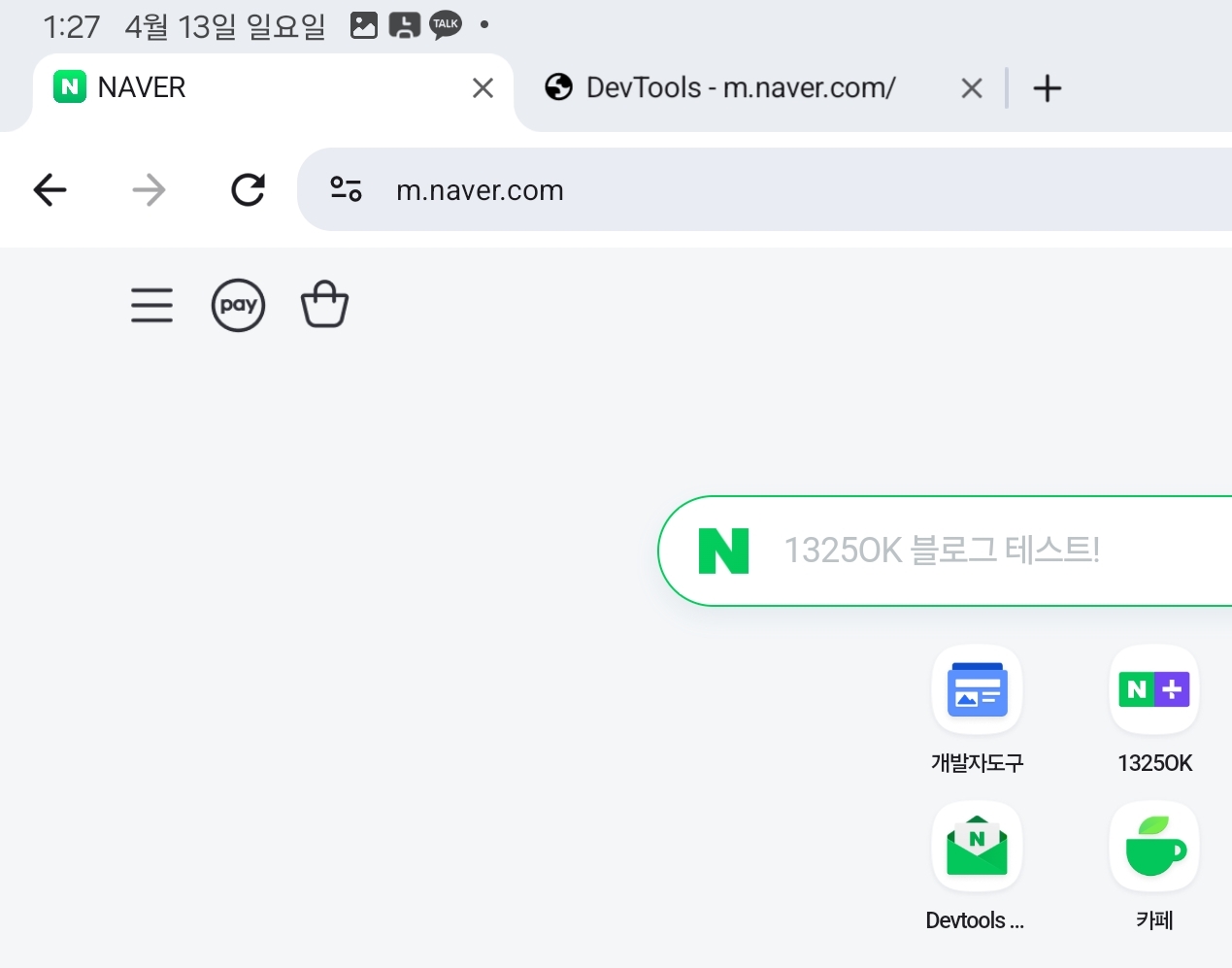The image size is (1232, 968).
Task: Click the DevTools tab globe favicon
Action: coord(558,87)
